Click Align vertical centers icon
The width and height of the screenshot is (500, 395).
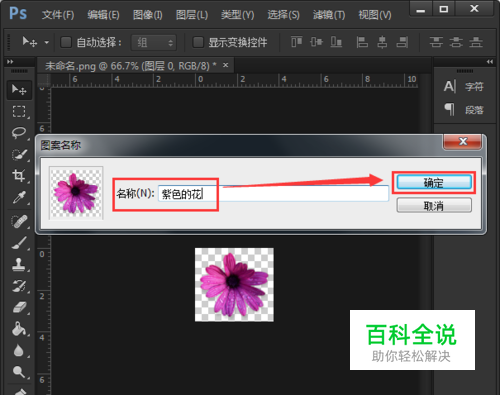tap(316, 42)
